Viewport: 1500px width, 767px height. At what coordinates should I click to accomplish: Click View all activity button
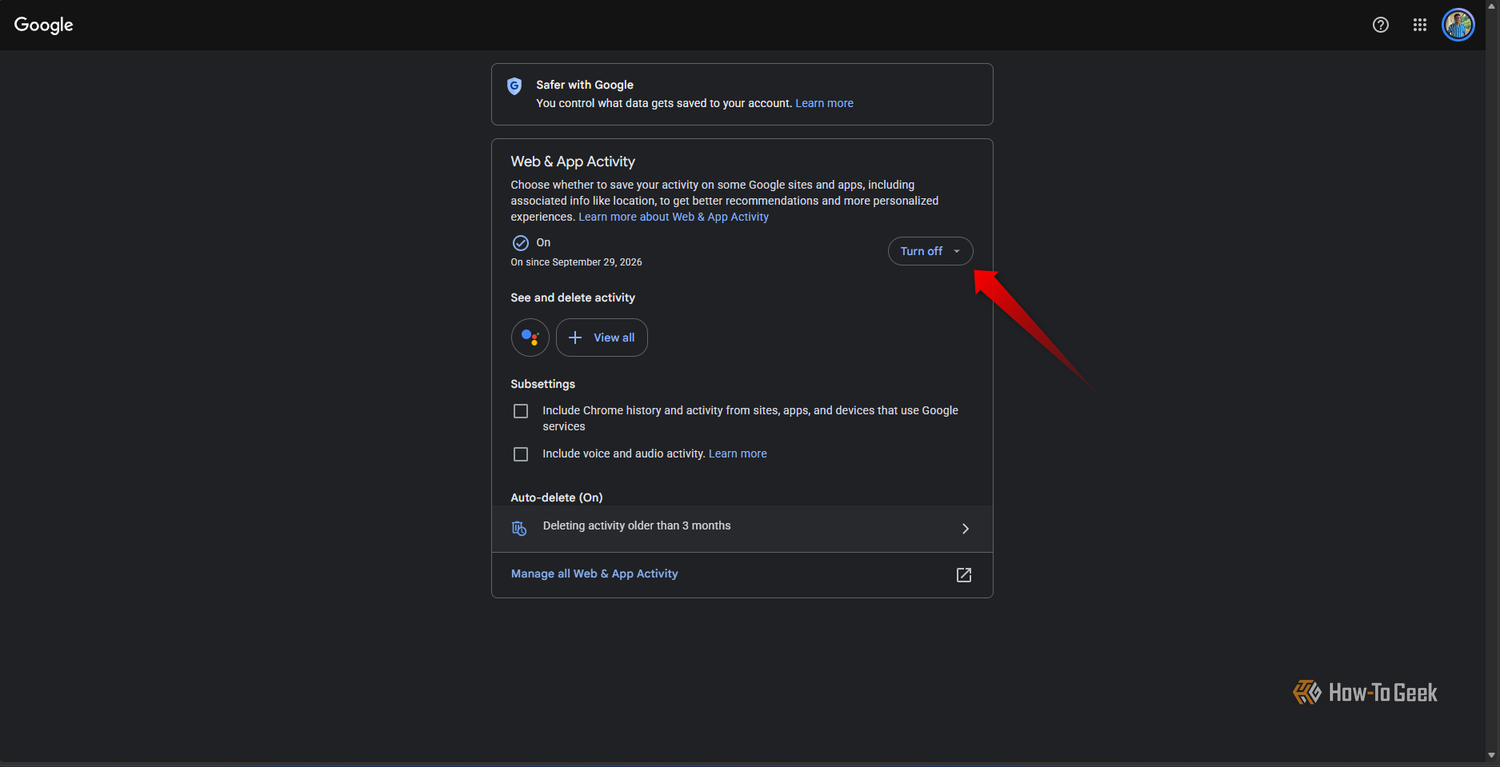click(x=602, y=338)
